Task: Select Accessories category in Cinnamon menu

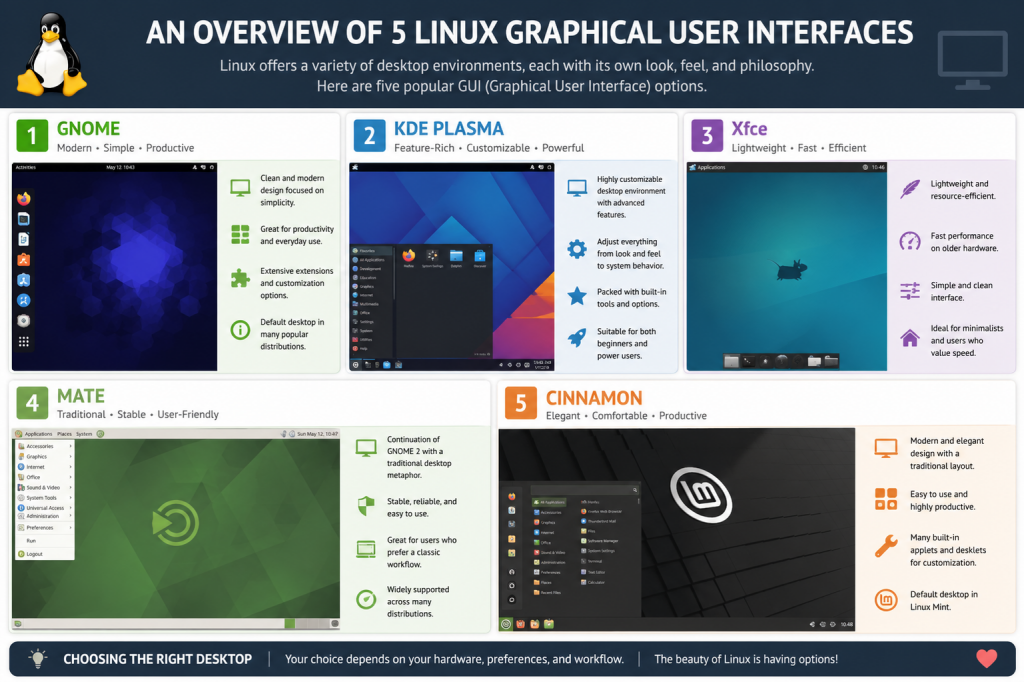Action: (x=548, y=513)
